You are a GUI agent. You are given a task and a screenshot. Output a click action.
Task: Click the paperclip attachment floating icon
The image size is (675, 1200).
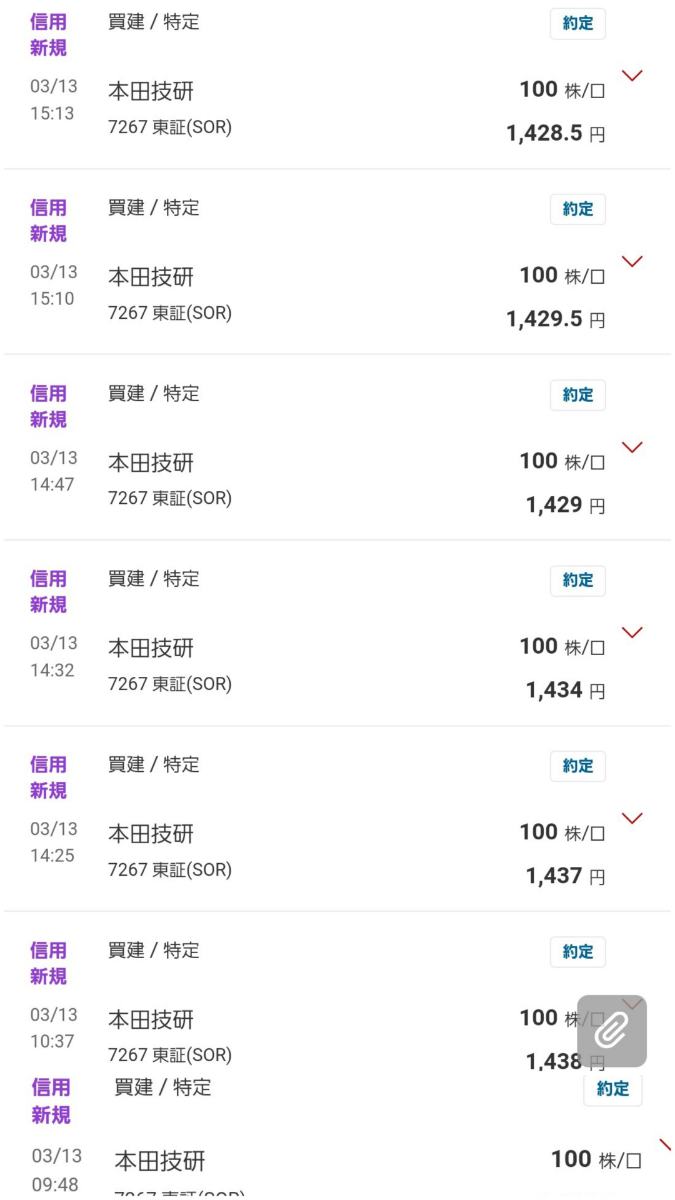click(x=611, y=1031)
